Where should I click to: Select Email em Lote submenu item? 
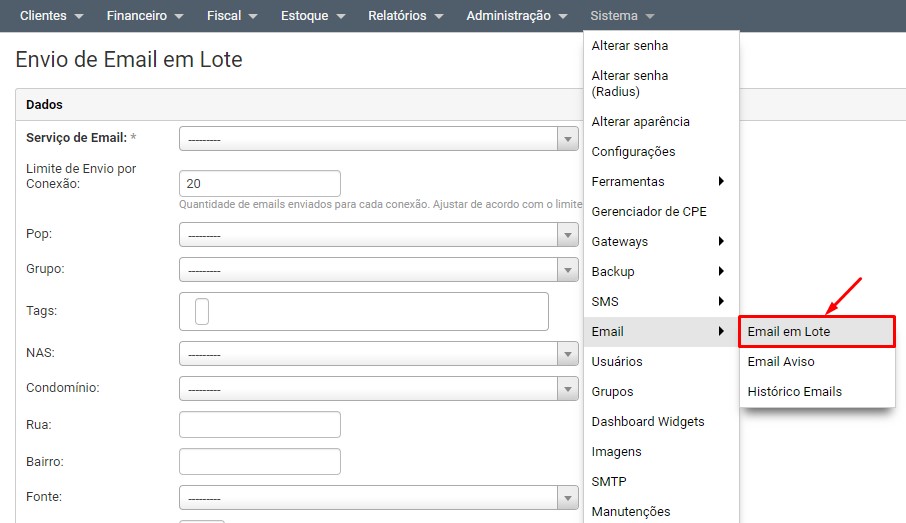(x=816, y=332)
